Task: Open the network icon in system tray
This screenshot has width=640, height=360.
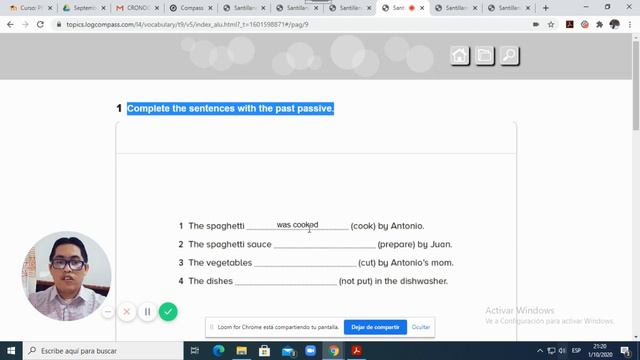Action: coord(551,351)
